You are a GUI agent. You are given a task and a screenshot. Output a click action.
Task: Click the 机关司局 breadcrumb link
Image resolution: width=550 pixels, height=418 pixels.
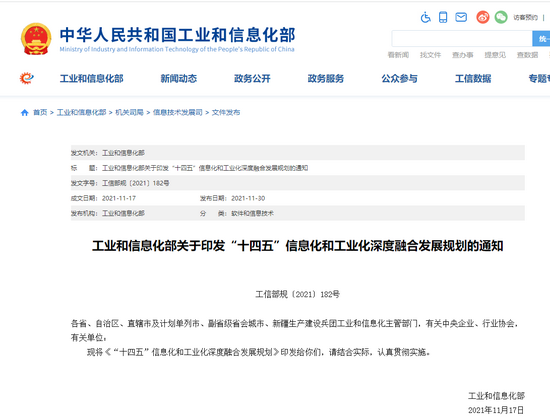129,112
